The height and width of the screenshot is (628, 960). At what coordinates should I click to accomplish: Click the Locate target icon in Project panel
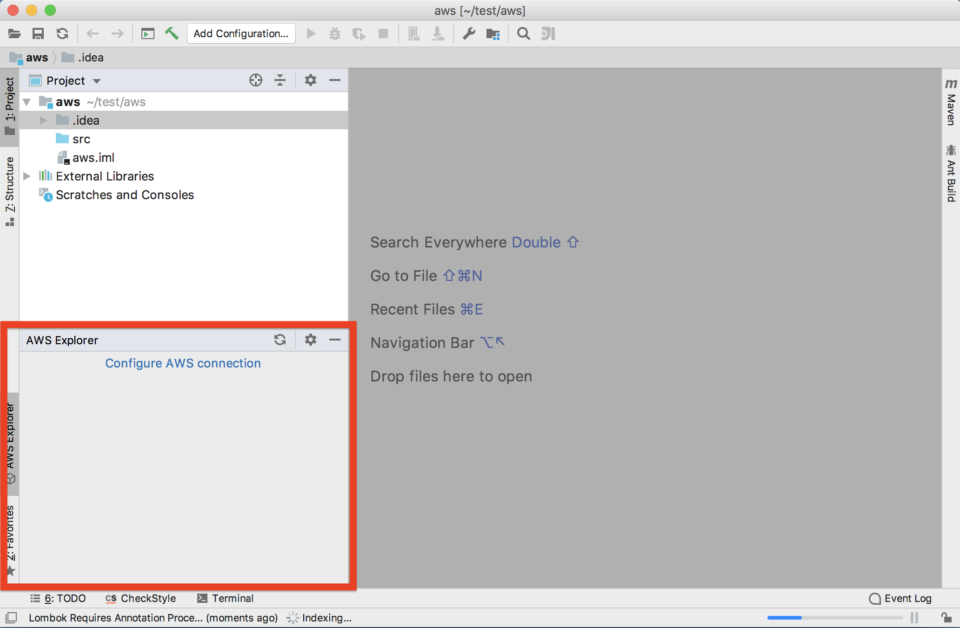pos(256,80)
